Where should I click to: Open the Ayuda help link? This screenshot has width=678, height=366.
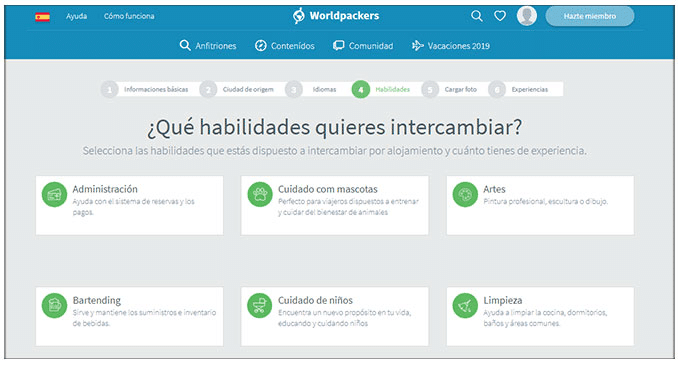pos(77,16)
